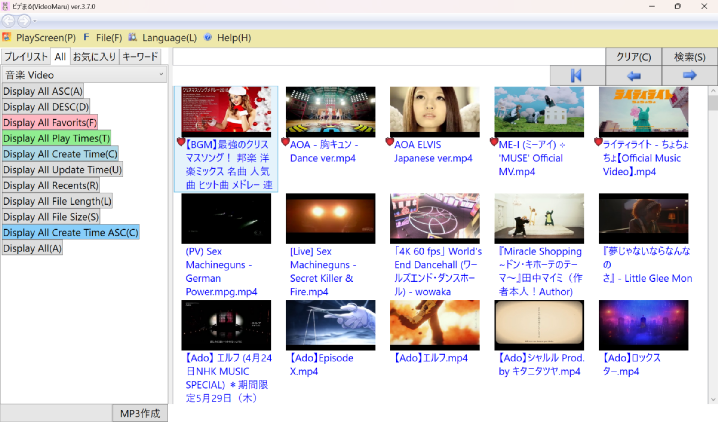718x422 pixels.
Task: Click the back arrow icon below title bar
Action: (x=9, y=20)
